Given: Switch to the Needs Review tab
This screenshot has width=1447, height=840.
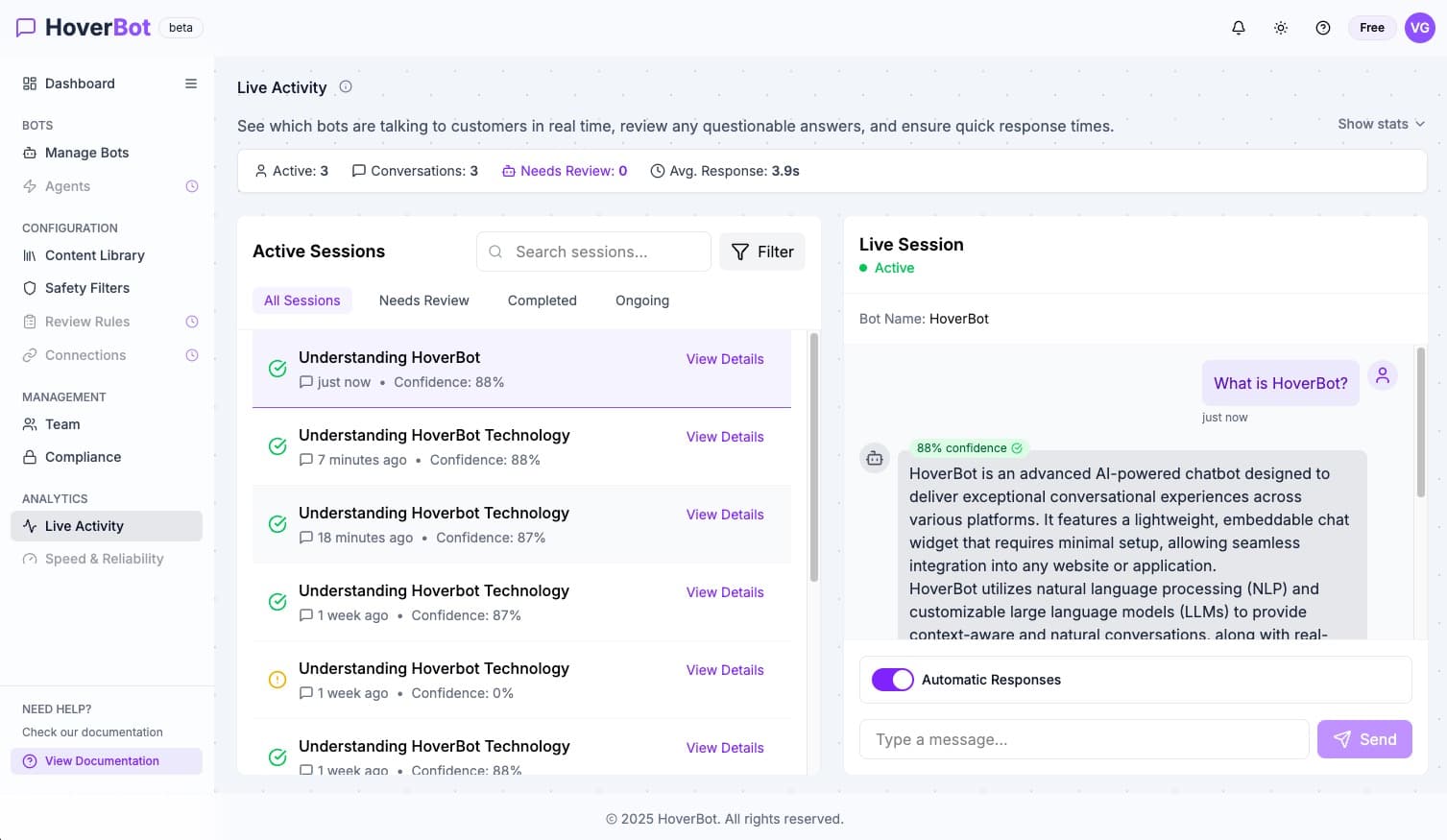Looking at the screenshot, I should (423, 300).
